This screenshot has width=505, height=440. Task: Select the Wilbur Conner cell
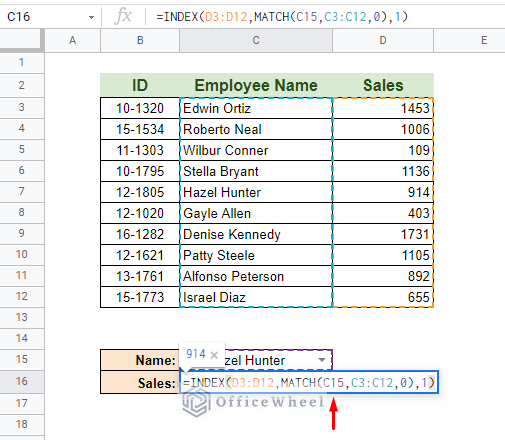256,150
